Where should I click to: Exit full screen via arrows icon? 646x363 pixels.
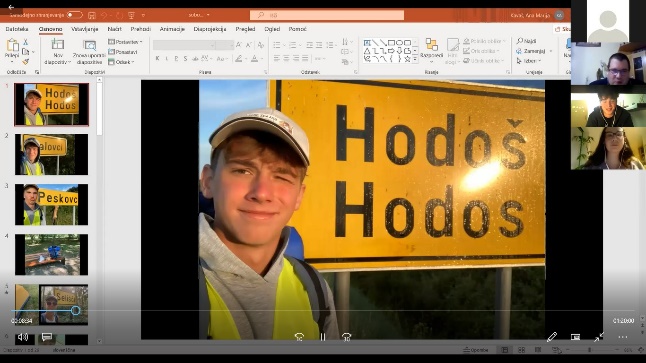pos(599,337)
